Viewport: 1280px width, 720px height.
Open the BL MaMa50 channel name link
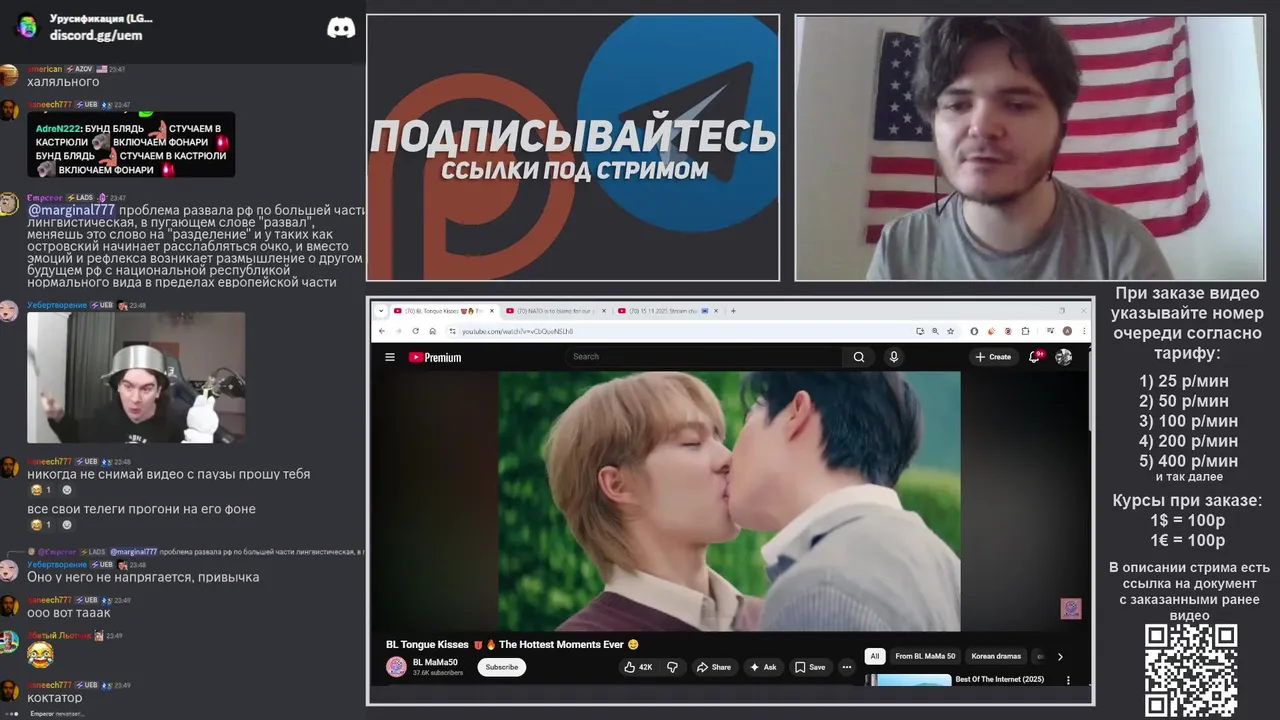tap(435, 662)
